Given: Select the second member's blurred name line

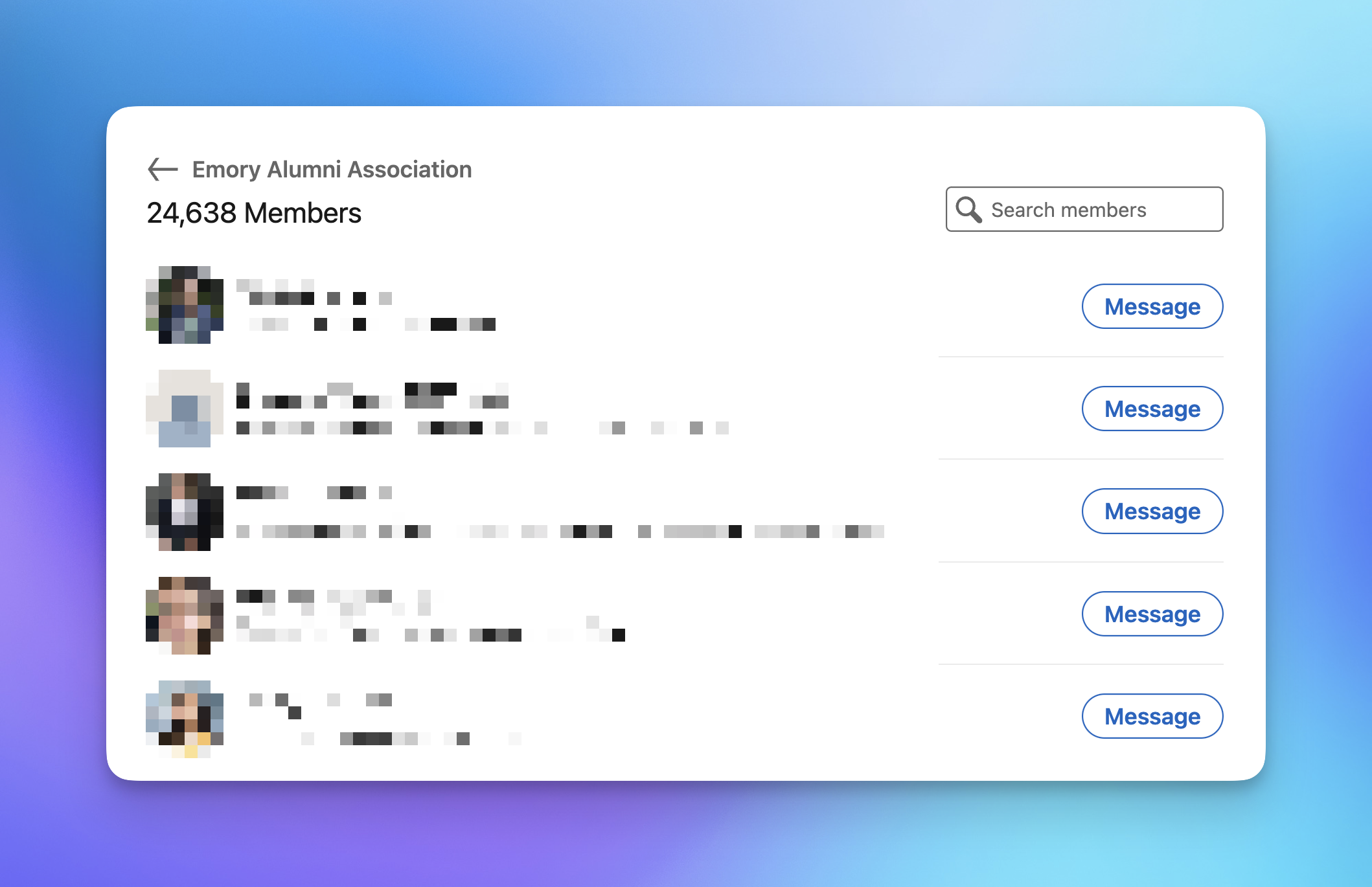Looking at the screenshot, I should click(x=372, y=396).
